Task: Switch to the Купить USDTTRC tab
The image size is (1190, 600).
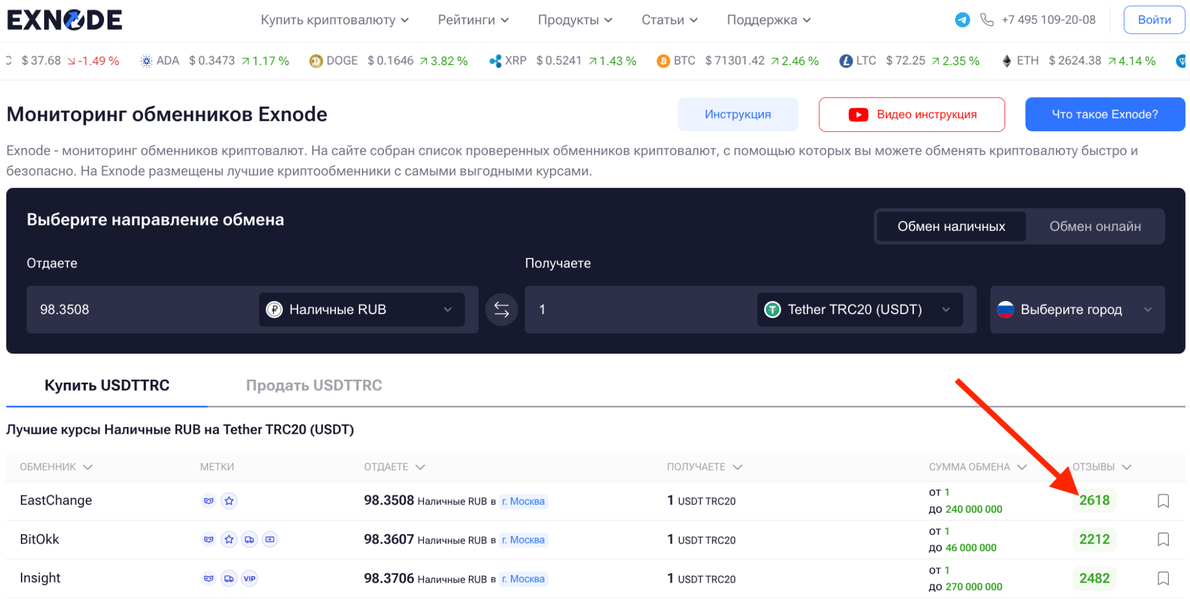Action: (x=107, y=385)
